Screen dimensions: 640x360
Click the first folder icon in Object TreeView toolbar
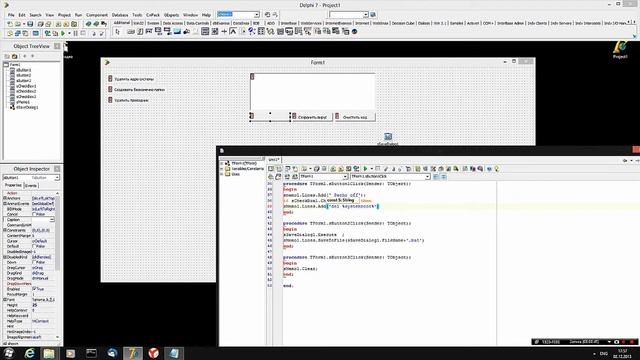point(7,56)
